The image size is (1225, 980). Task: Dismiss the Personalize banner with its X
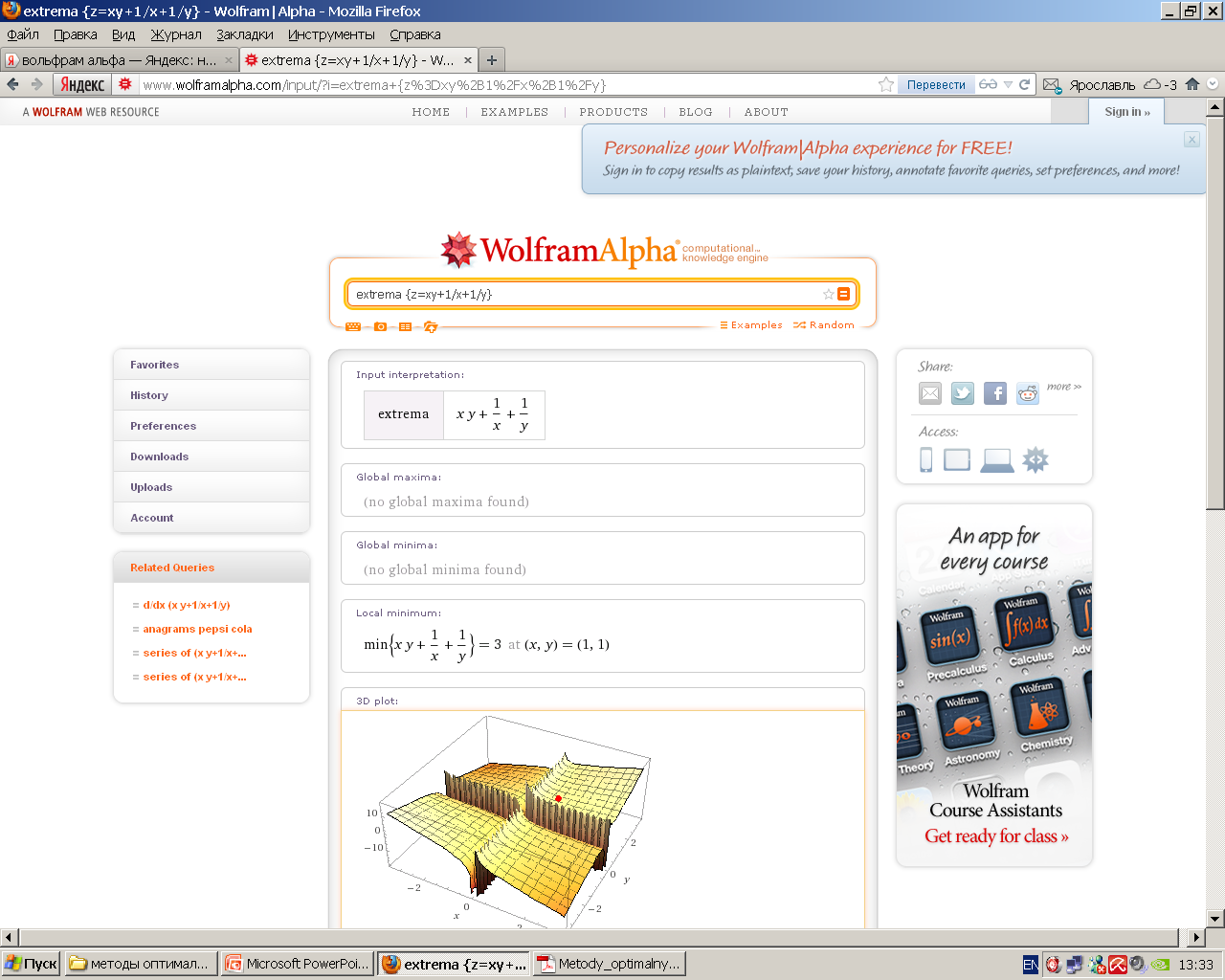(1192, 140)
